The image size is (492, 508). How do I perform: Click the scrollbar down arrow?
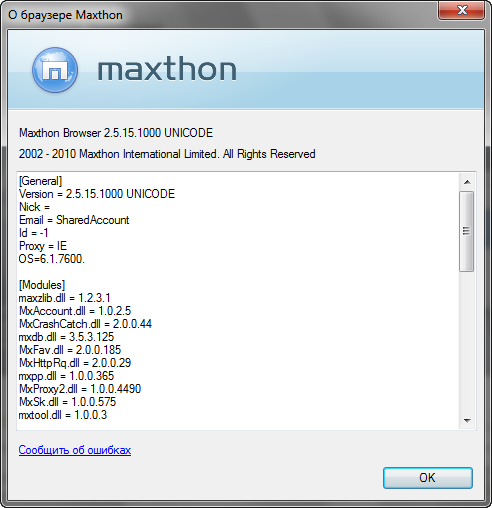tap(467, 421)
